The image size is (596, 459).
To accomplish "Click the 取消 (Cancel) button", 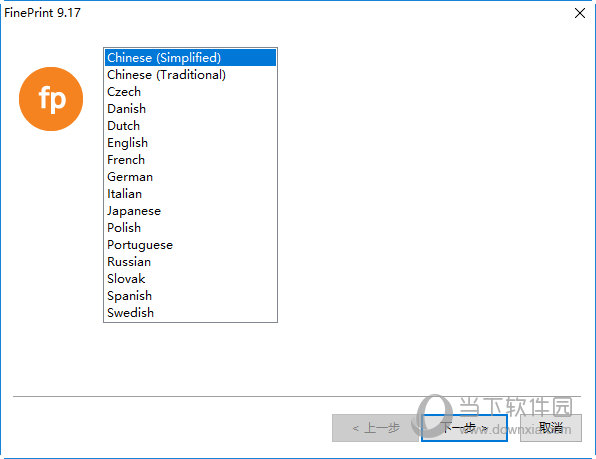I will [551, 428].
